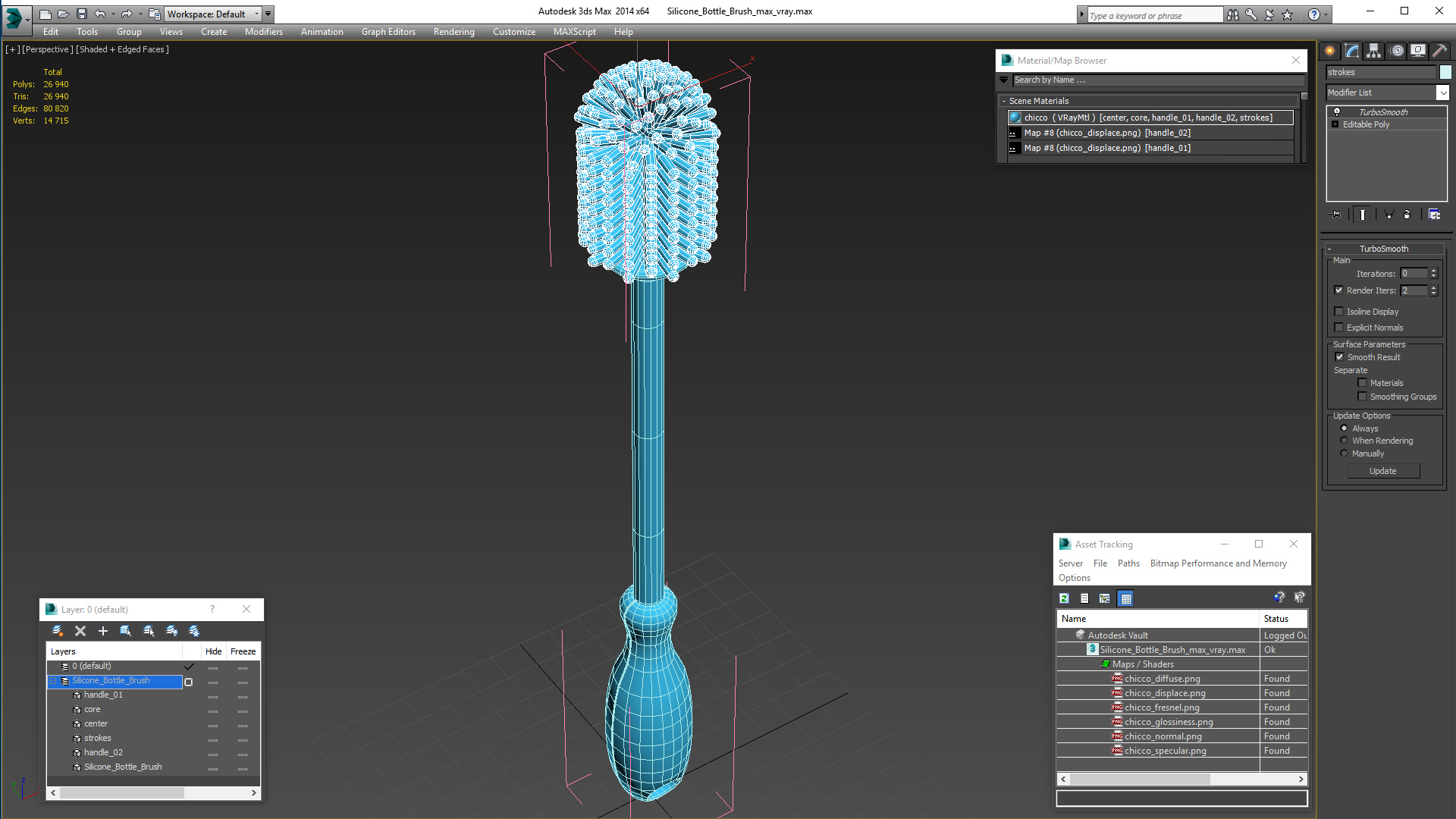Click Remove Modifier trash icon under stack
Viewport: 1456px width, 819px height.
coord(1407,215)
